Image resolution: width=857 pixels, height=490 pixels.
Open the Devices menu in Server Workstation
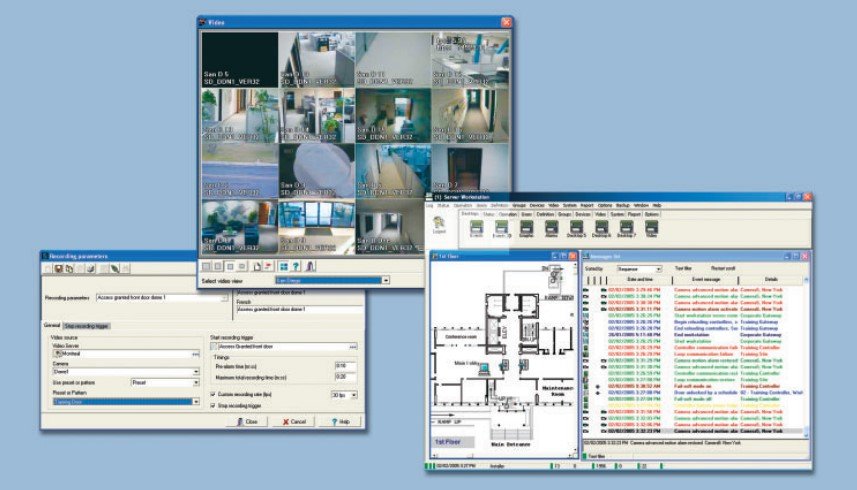pos(537,205)
